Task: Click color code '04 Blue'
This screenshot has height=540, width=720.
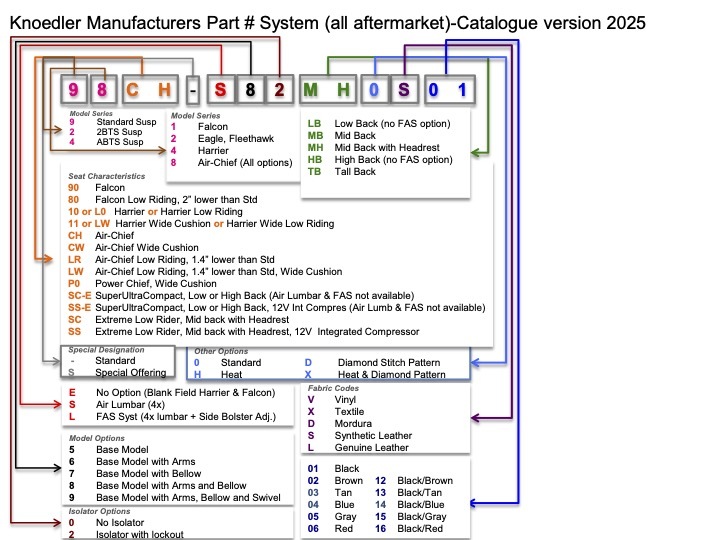Action: 332,504
